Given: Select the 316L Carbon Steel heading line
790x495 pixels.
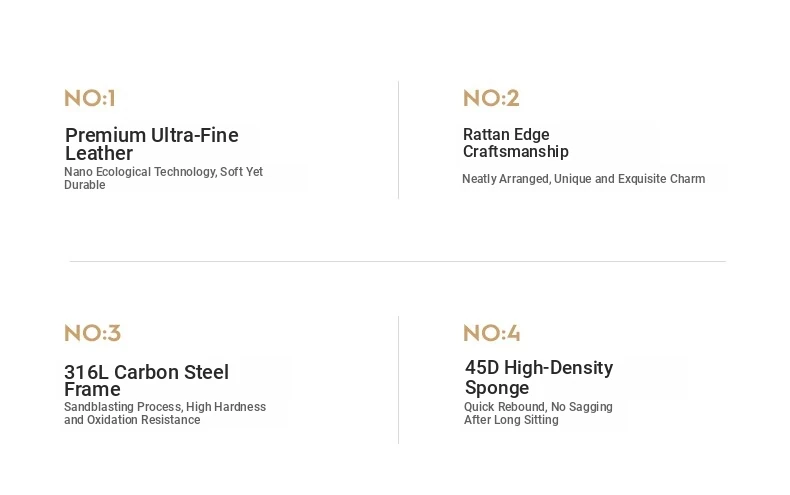Looking at the screenshot, I should pyautogui.click(x=146, y=372).
